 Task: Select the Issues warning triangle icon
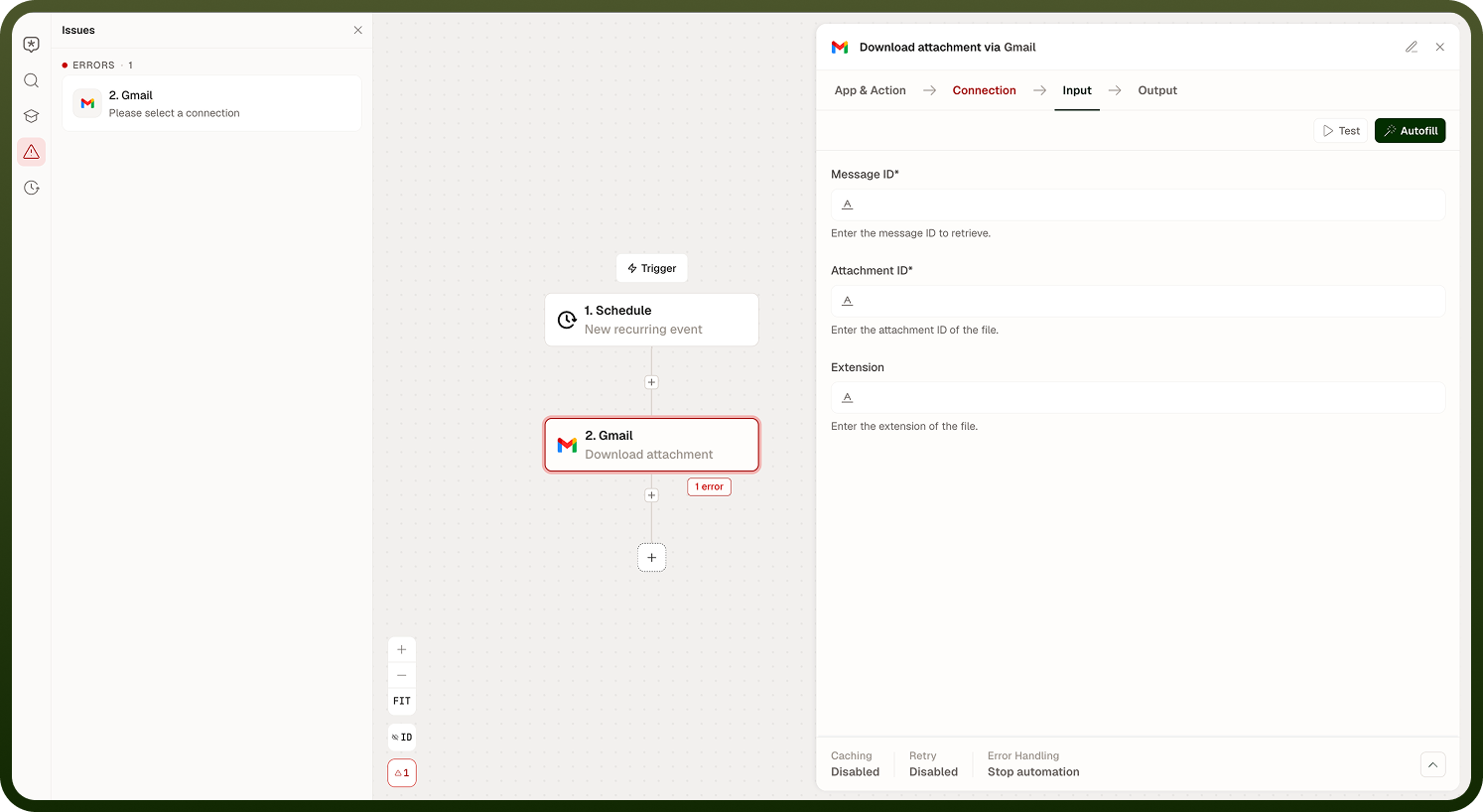[32, 152]
